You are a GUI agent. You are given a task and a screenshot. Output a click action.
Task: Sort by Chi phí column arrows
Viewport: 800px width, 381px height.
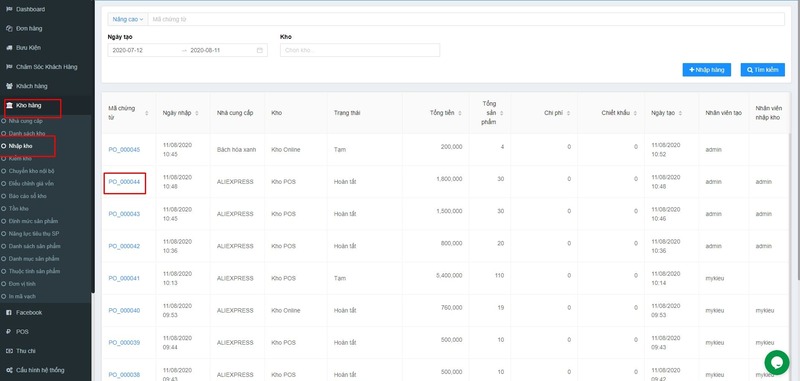tap(568, 113)
